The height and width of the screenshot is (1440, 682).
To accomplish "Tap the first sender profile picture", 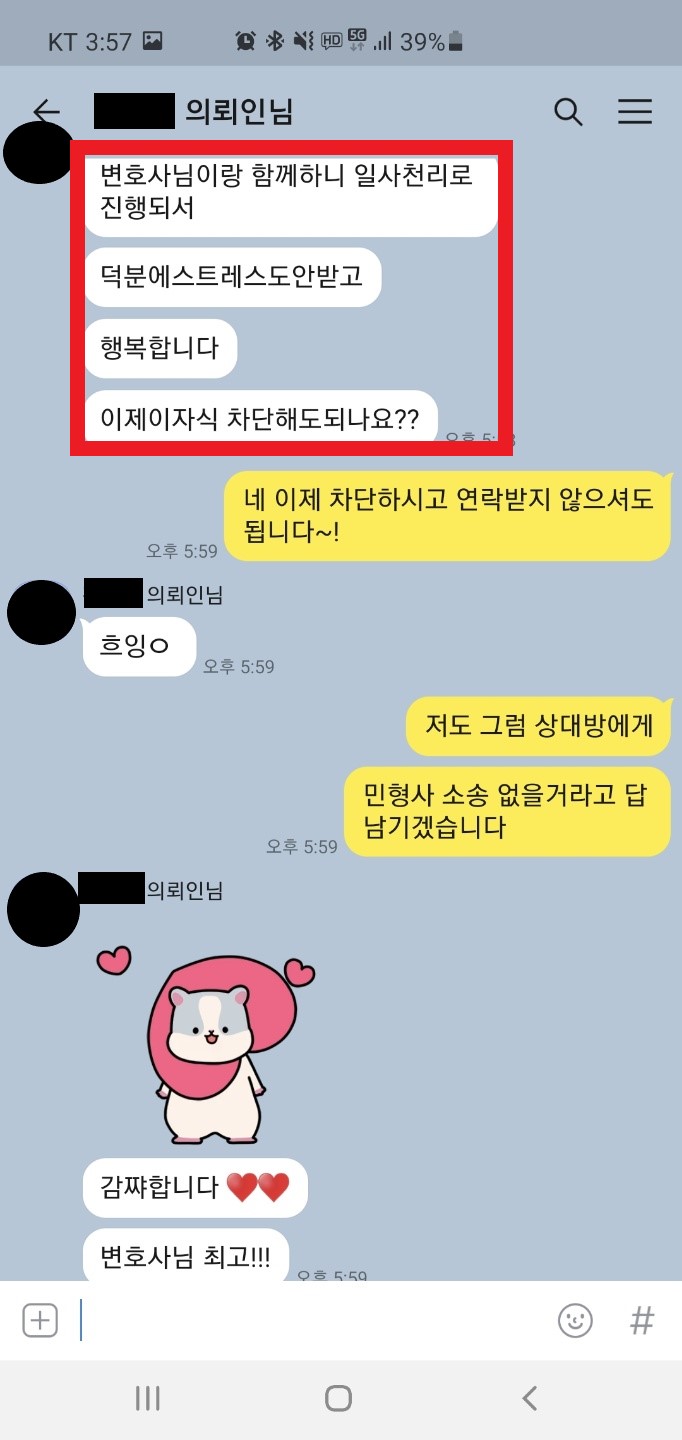I will (x=39, y=152).
